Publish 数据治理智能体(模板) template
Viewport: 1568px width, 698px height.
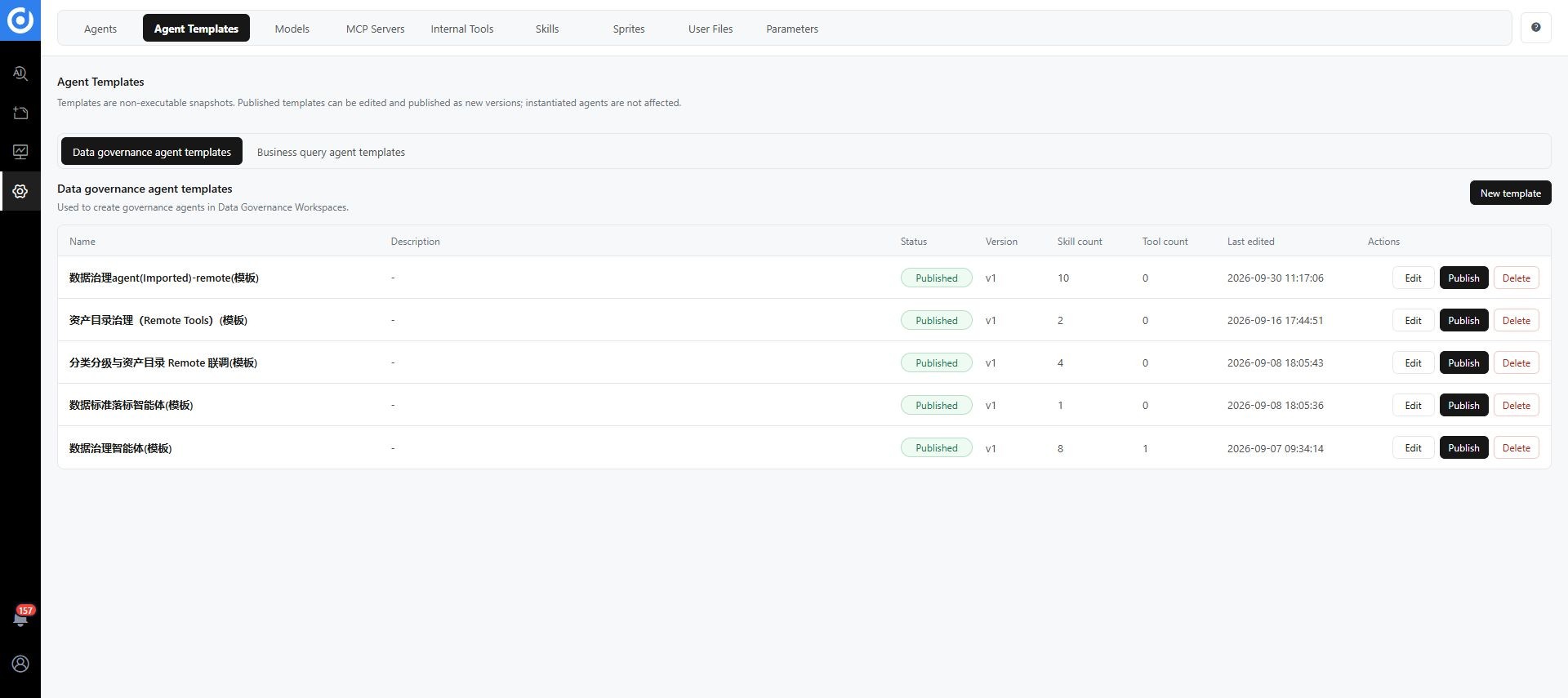click(1463, 447)
